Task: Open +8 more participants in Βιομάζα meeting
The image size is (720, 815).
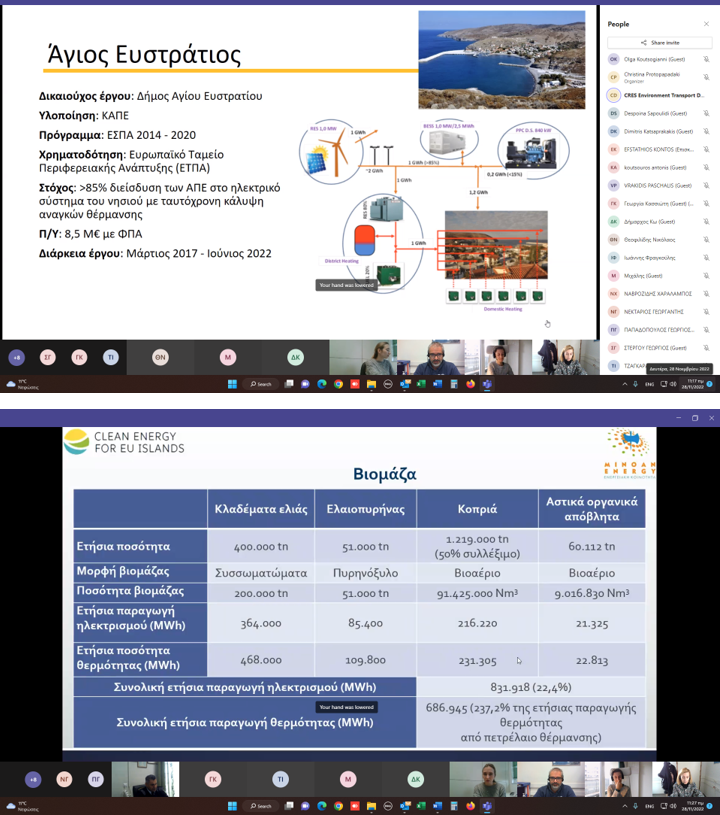Action: click(x=33, y=779)
